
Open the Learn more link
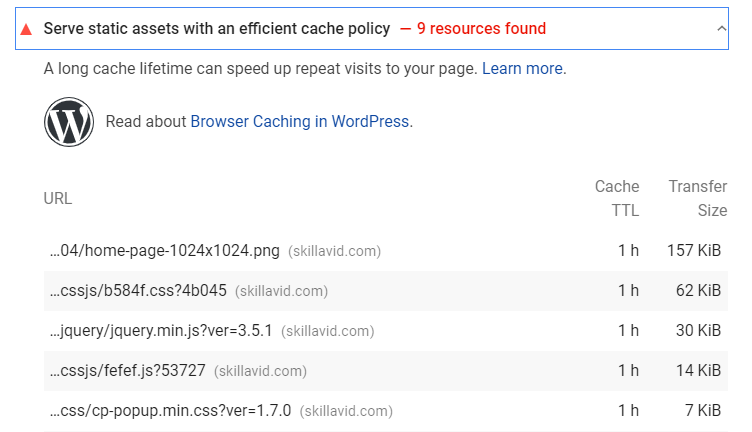522,69
